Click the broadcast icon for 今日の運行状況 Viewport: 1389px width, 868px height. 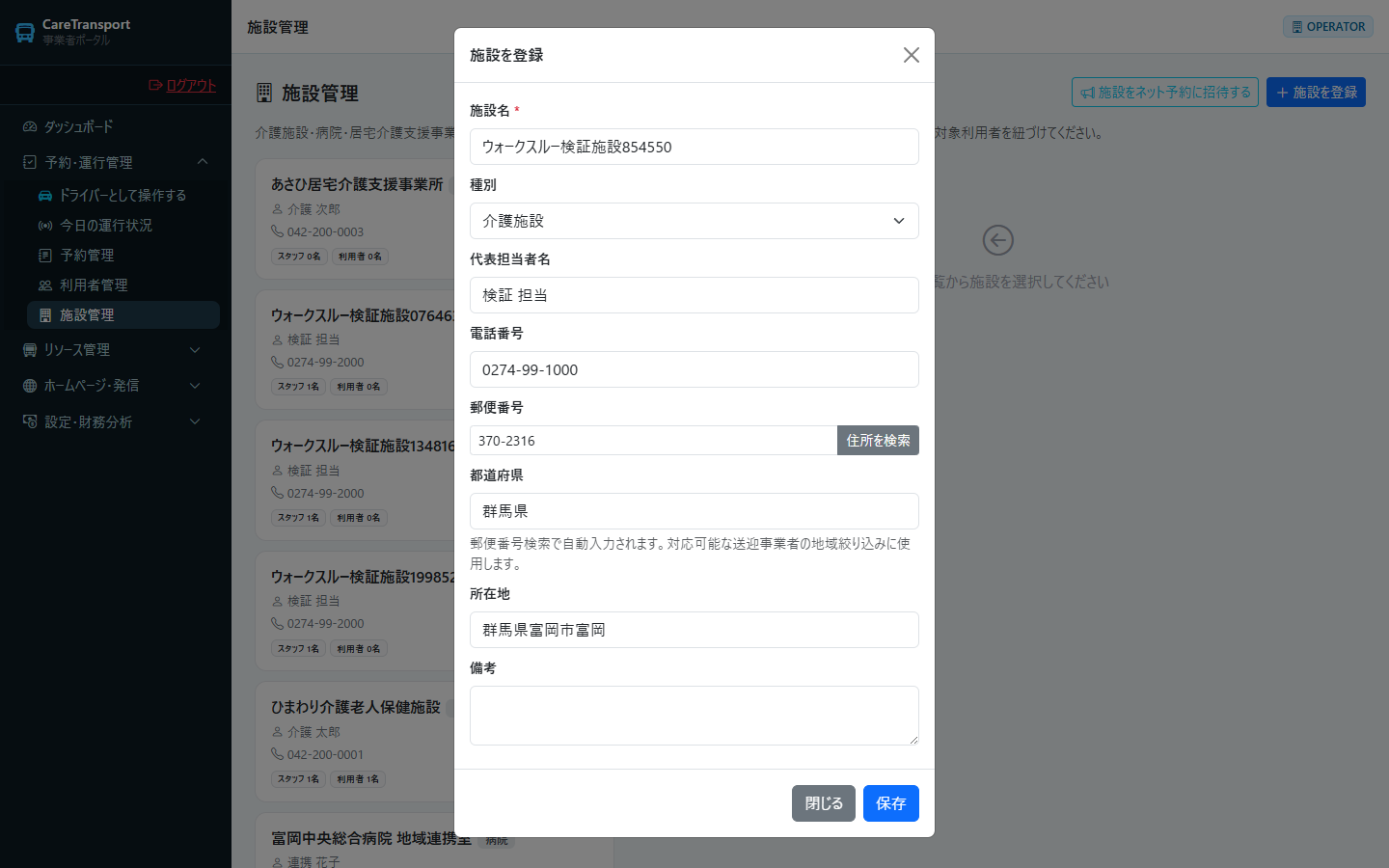click(x=45, y=225)
